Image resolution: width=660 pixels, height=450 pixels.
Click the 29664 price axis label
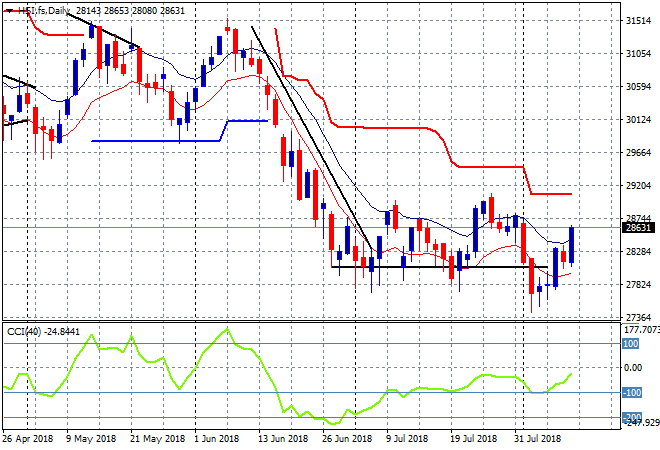pyautogui.click(x=639, y=152)
